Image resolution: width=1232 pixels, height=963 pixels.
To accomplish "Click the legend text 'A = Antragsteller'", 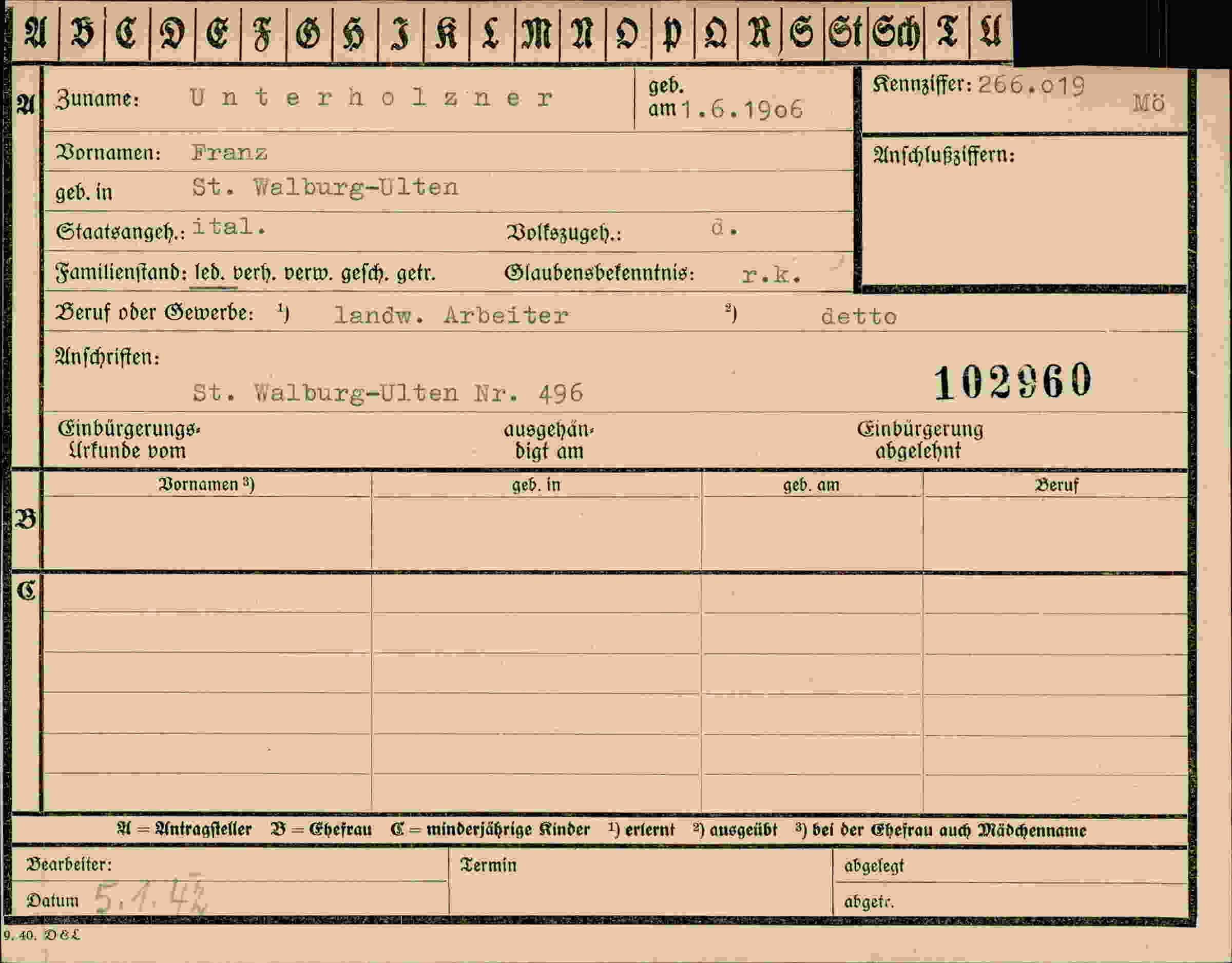I will (x=184, y=830).
